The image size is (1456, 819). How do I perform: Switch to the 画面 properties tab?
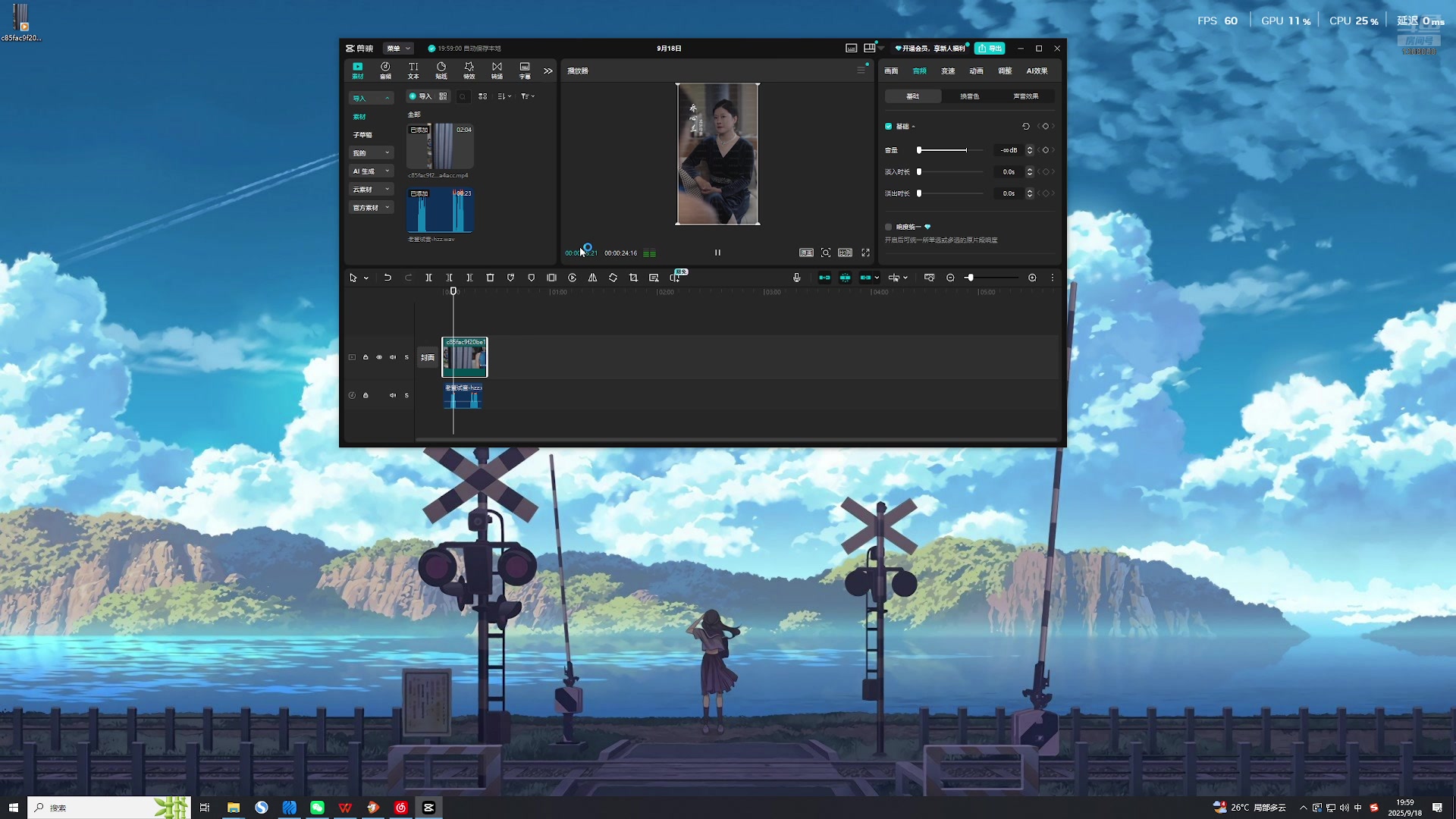(x=891, y=71)
